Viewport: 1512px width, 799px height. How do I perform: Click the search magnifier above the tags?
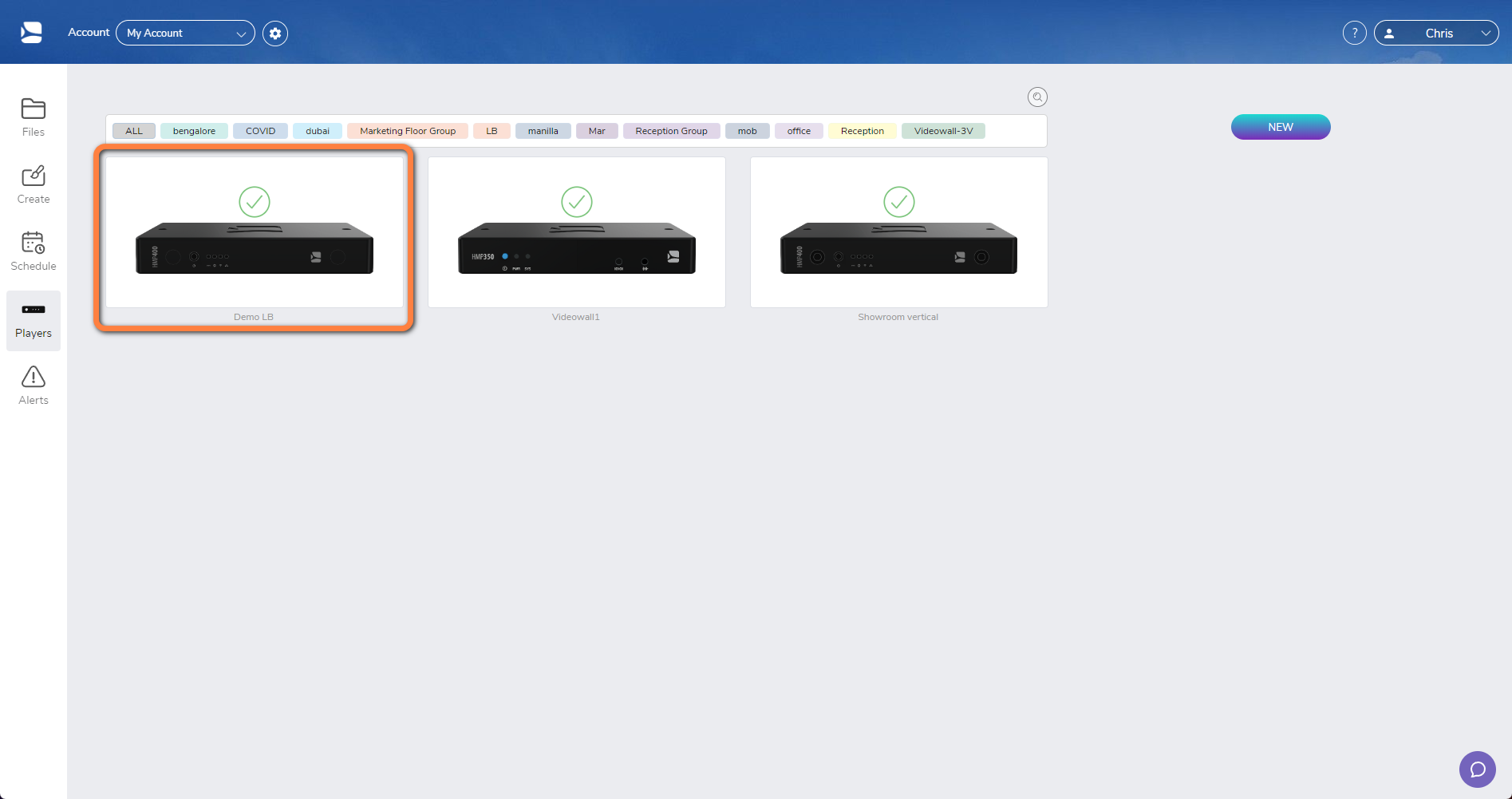click(1037, 97)
